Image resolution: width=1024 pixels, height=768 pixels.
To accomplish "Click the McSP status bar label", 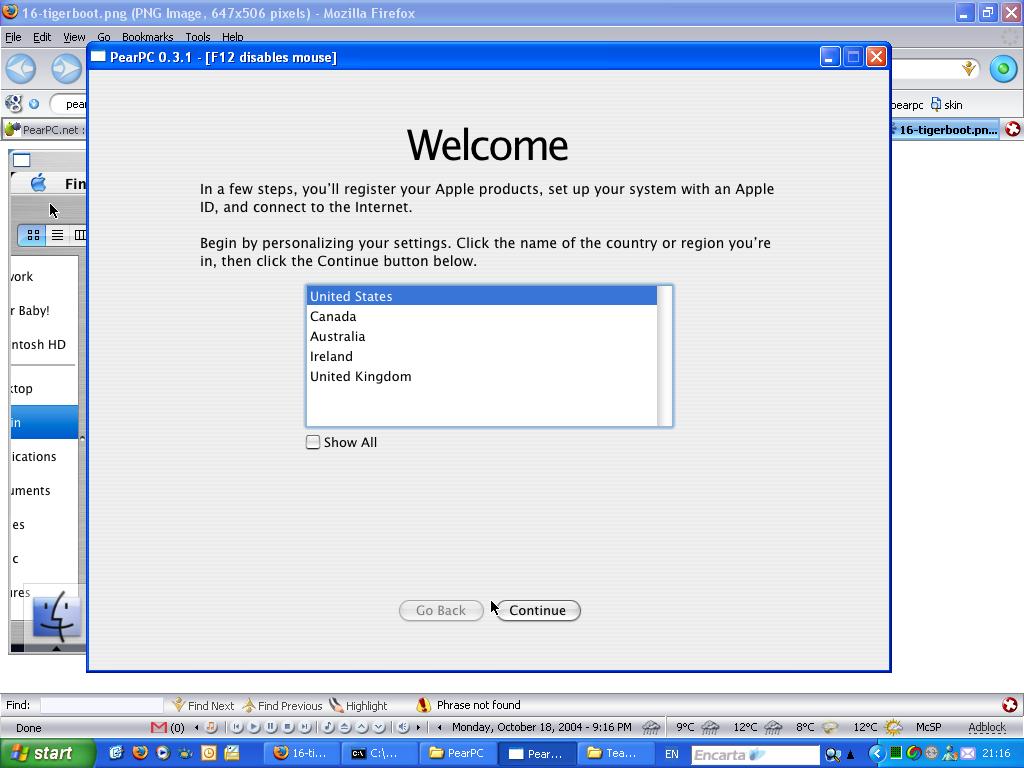I will pos(929,727).
